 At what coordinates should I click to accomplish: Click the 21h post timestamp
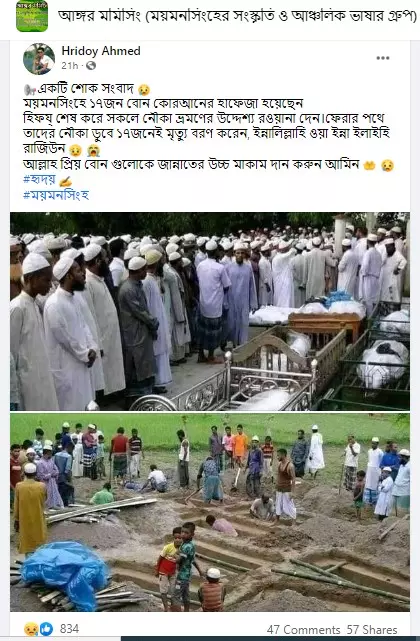tap(70, 65)
